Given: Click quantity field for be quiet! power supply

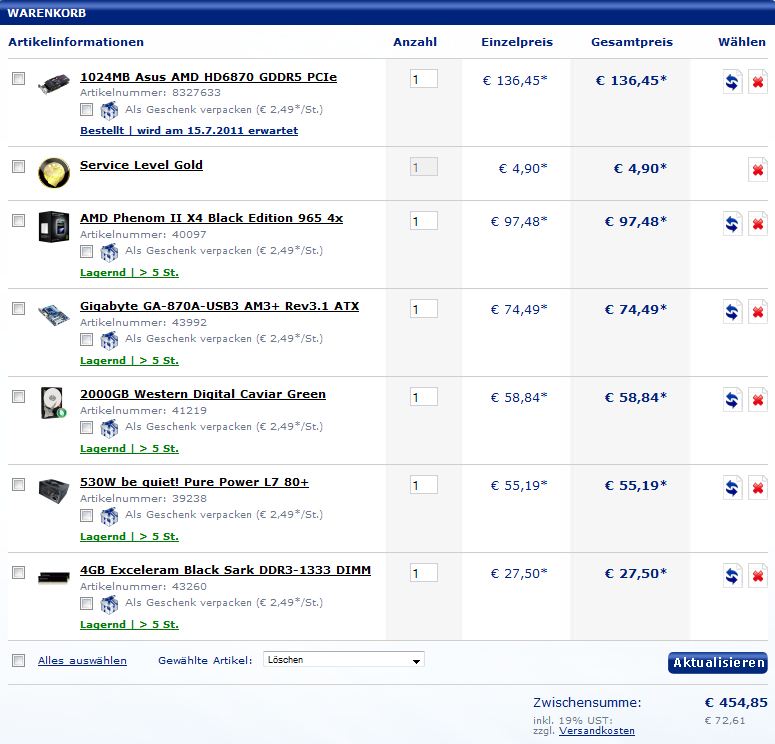Looking at the screenshot, I should 423,485.
